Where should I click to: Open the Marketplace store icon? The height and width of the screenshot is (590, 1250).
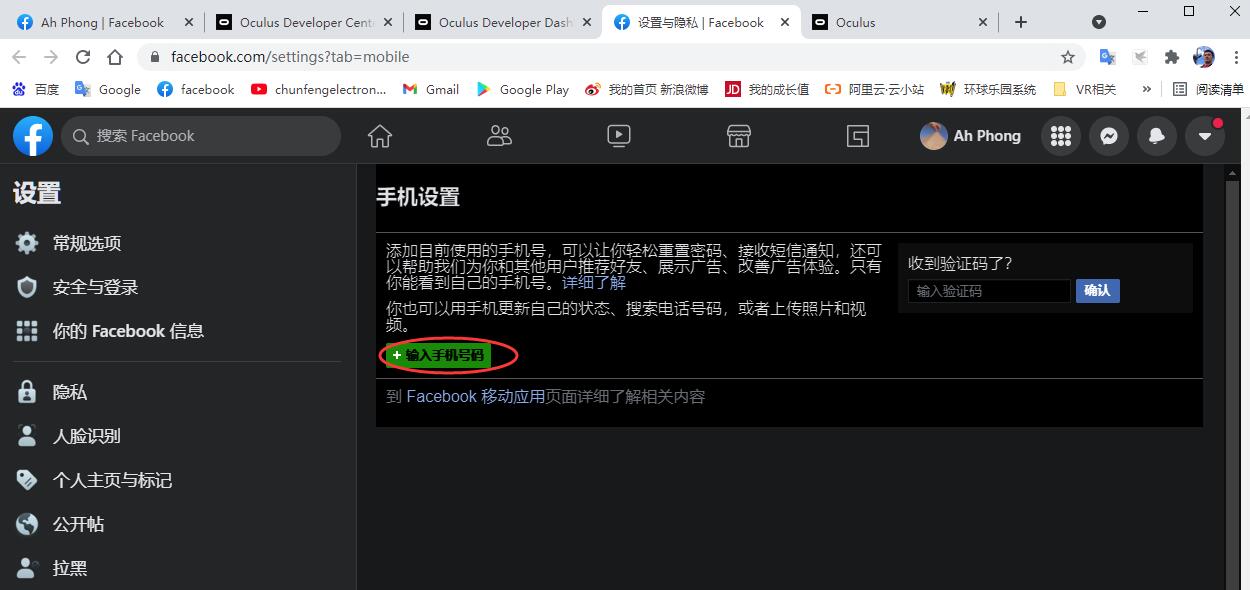tap(738, 136)
